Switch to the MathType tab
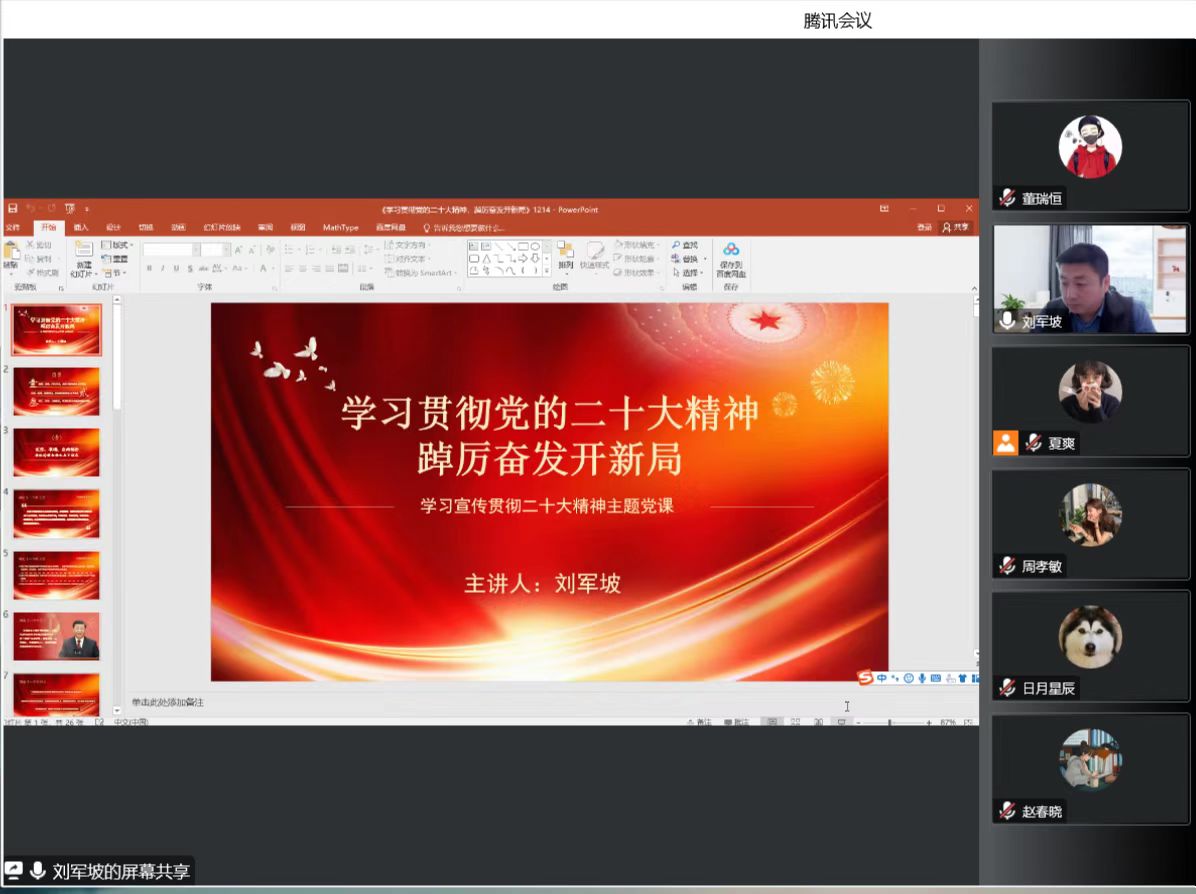 pos(340,227)
